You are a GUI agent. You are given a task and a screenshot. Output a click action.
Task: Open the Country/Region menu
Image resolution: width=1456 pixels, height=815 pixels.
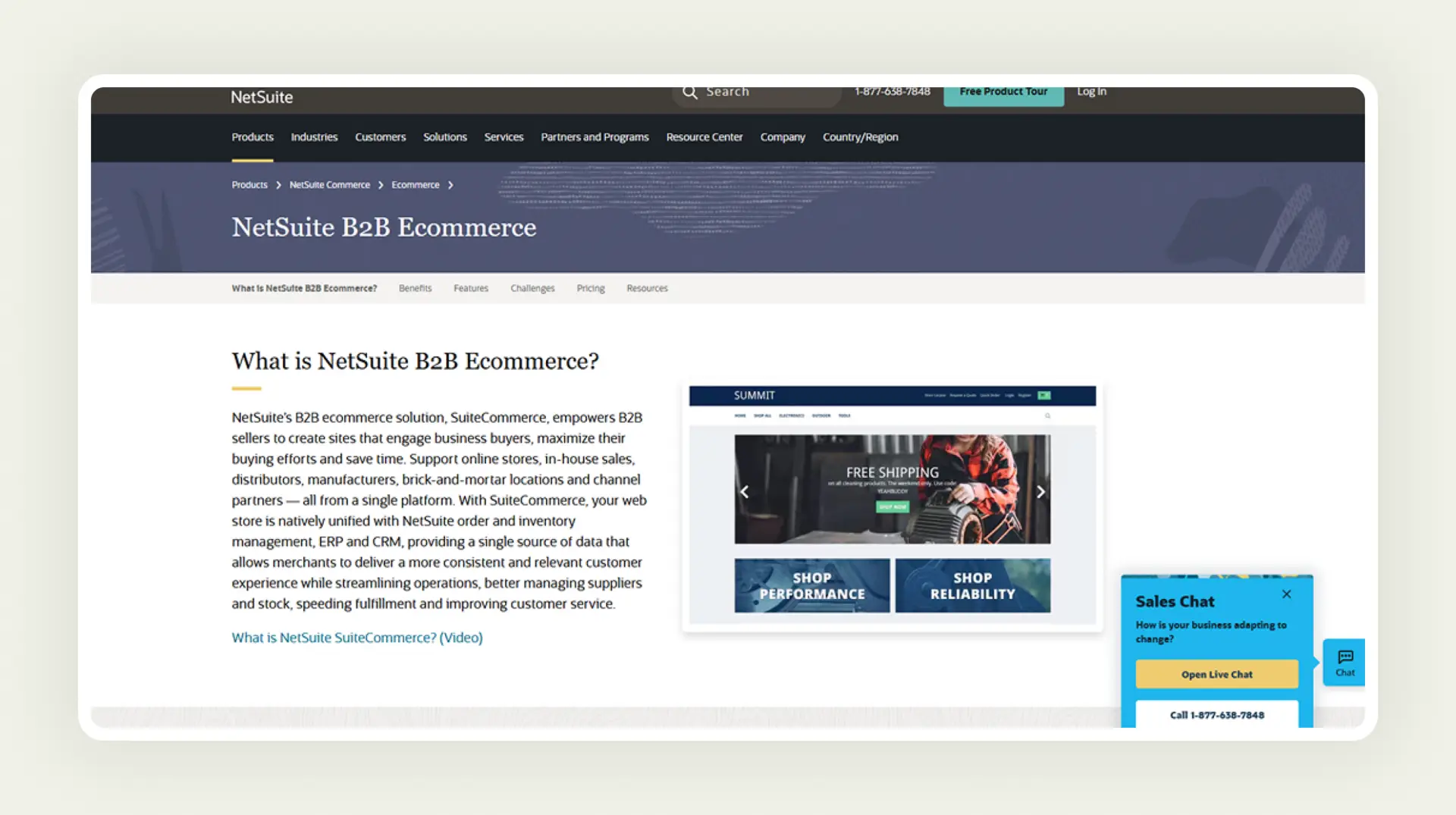(860, 137)
